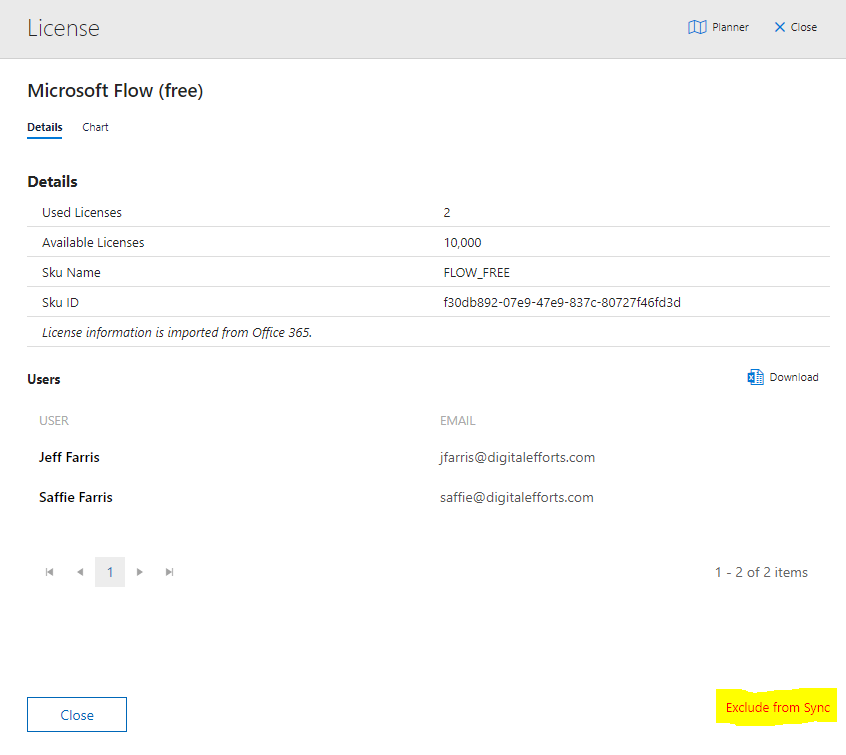846x755 pixels.
Task: Go to previous page of users
Action: click(x=80, y=572)
